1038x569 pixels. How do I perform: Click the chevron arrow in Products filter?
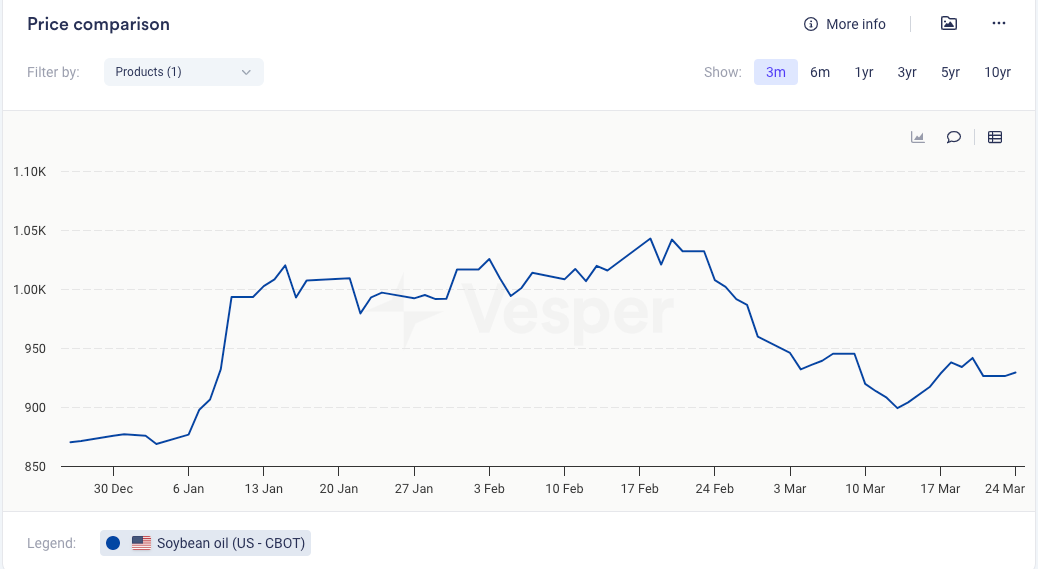[246, 72]
